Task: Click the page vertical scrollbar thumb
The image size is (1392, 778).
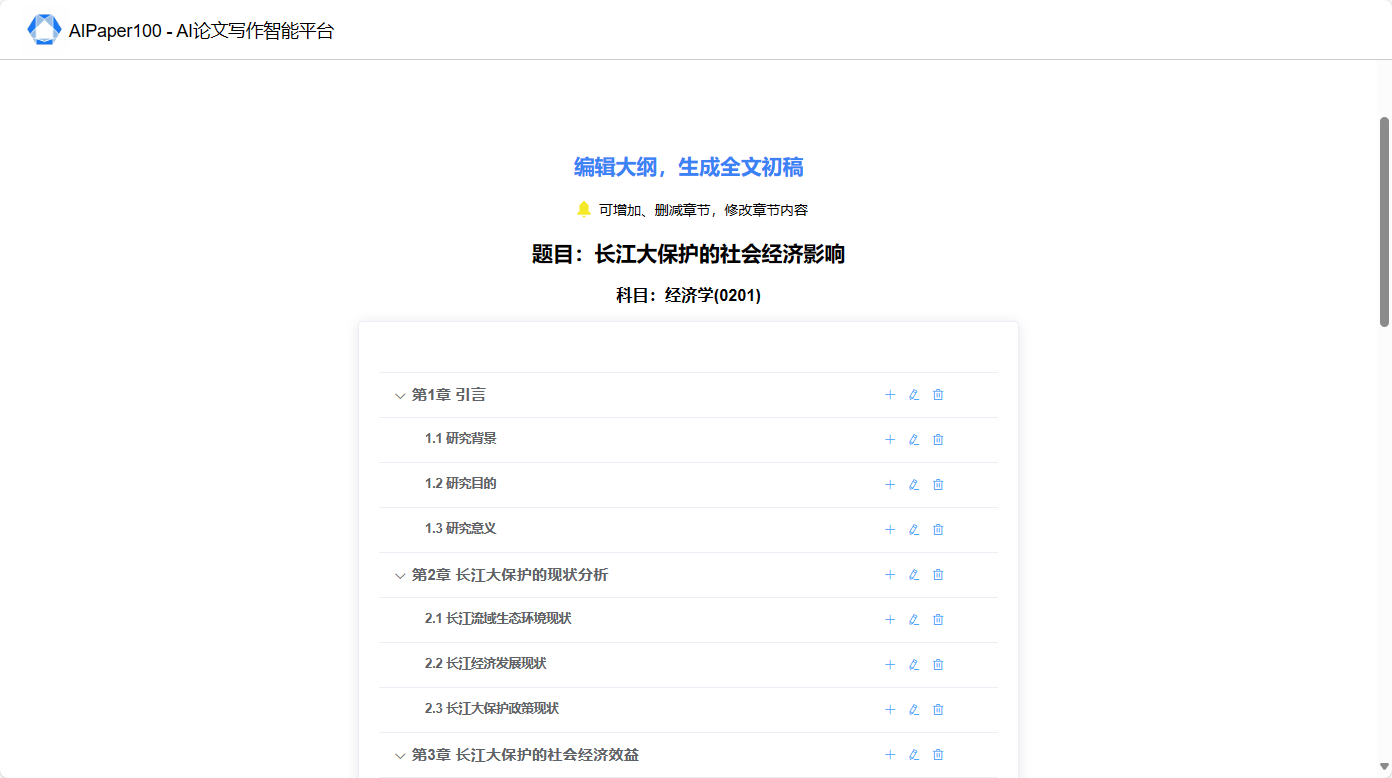Action: (1385, 221)
